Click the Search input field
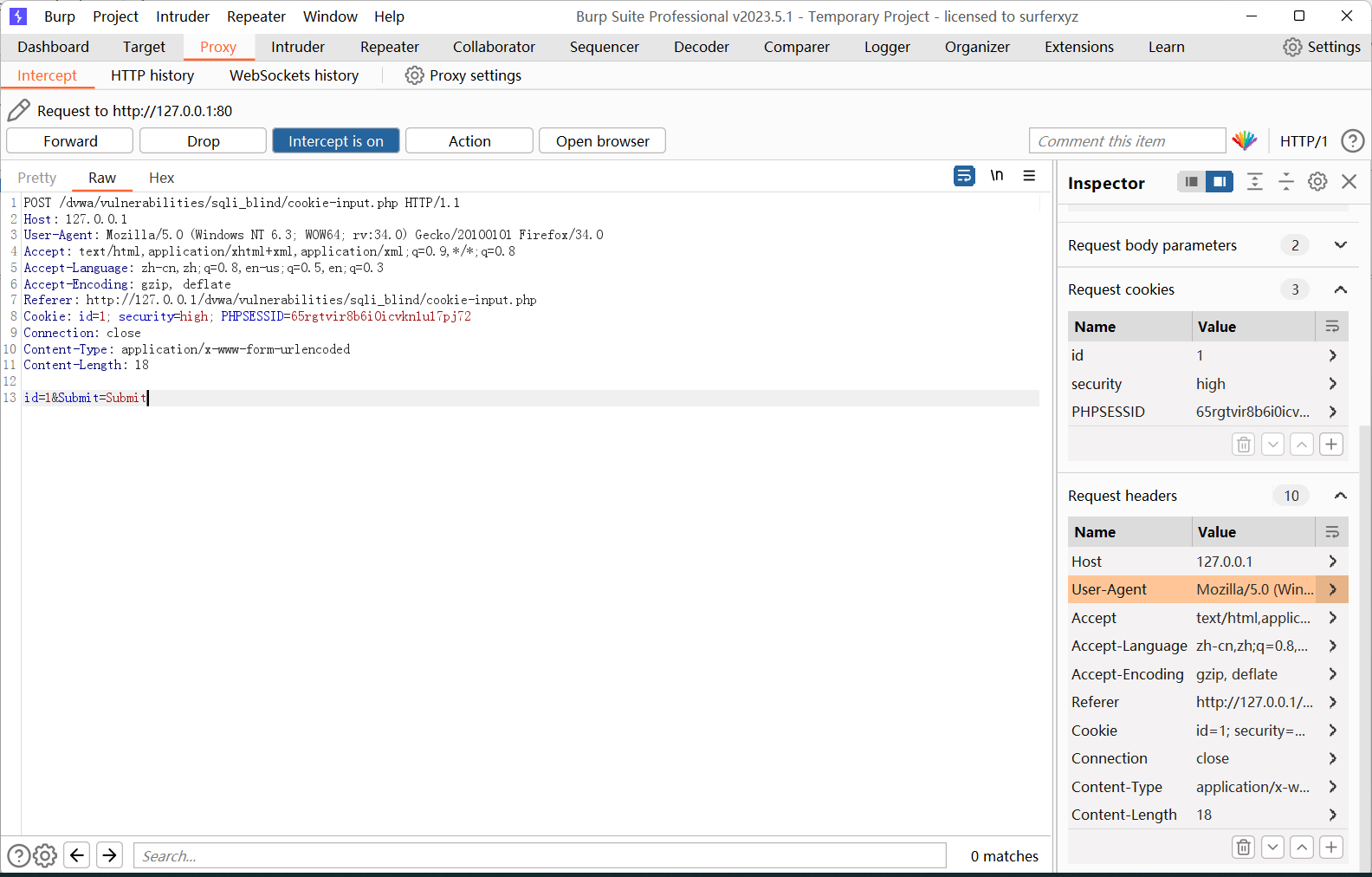The height and width of the screenshot is (877, 1372). pos(540,855)
